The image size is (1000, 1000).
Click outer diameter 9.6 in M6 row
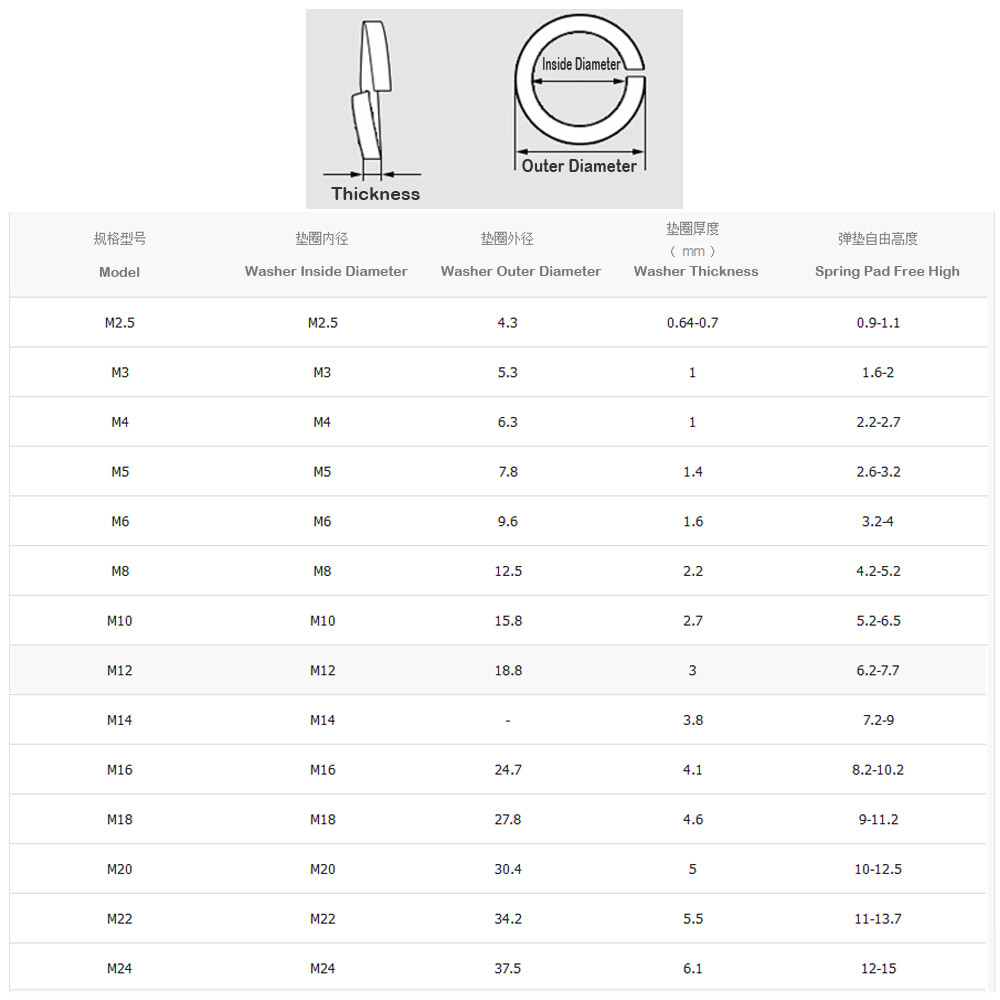(508, 522)
